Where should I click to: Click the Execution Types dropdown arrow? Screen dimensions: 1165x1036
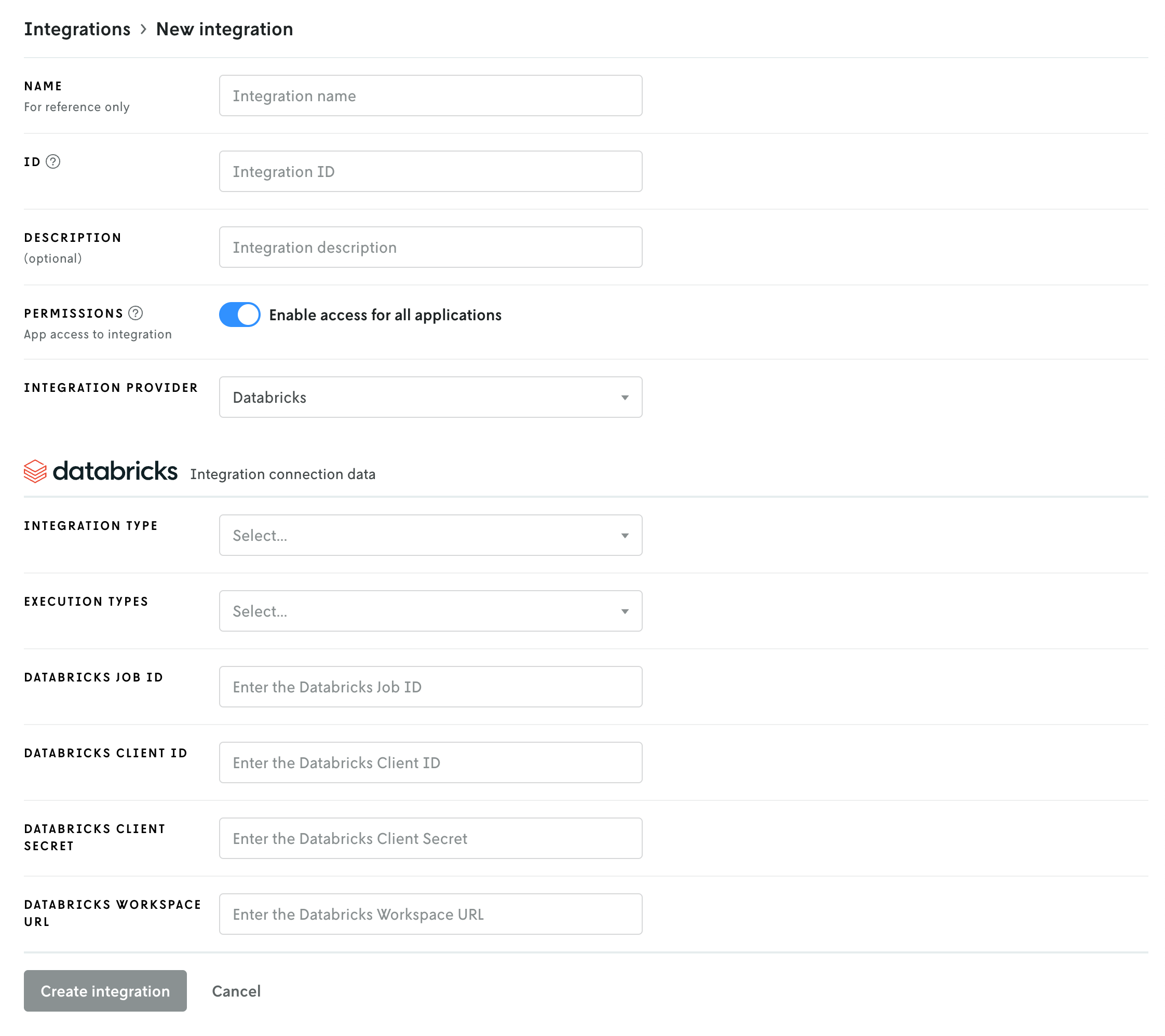625,611
